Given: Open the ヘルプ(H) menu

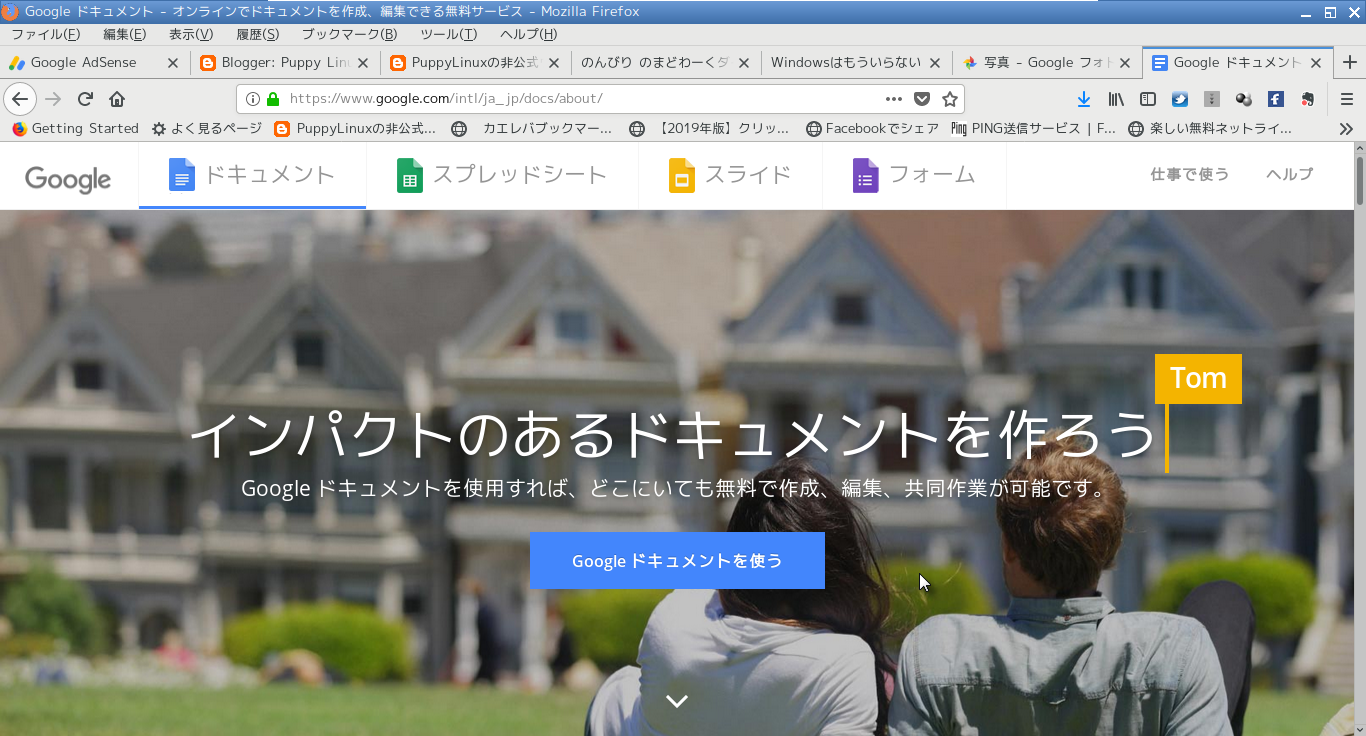Looking at the screenshot, I should 528,34.
